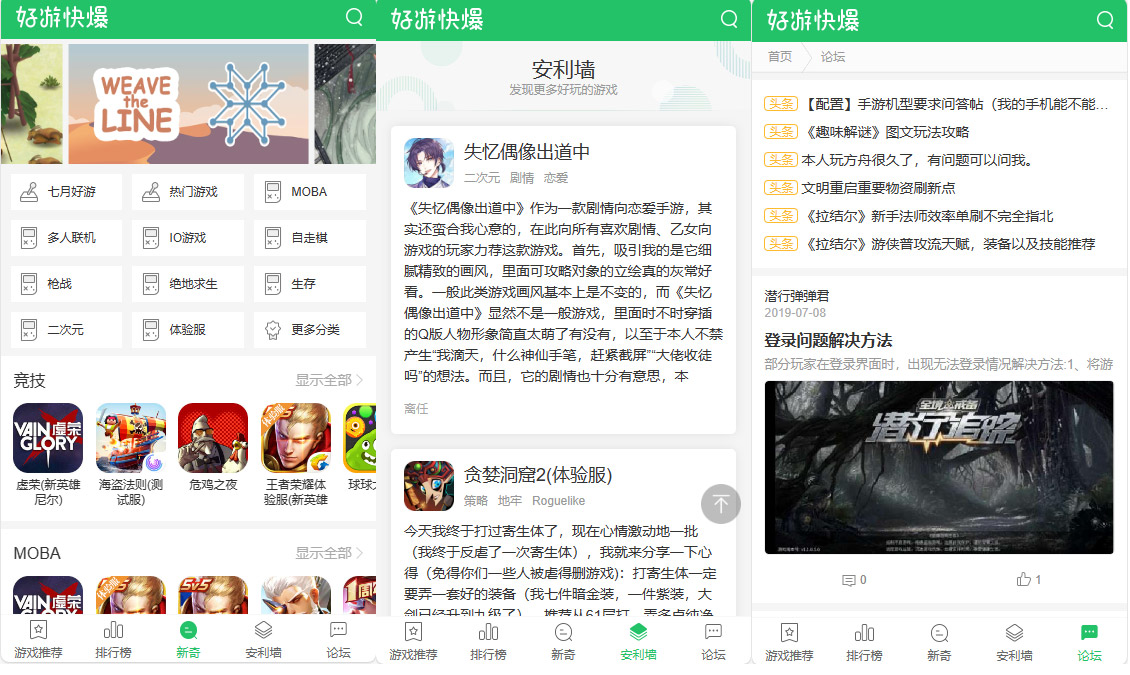Select the 生存 category

click(310, 284)
